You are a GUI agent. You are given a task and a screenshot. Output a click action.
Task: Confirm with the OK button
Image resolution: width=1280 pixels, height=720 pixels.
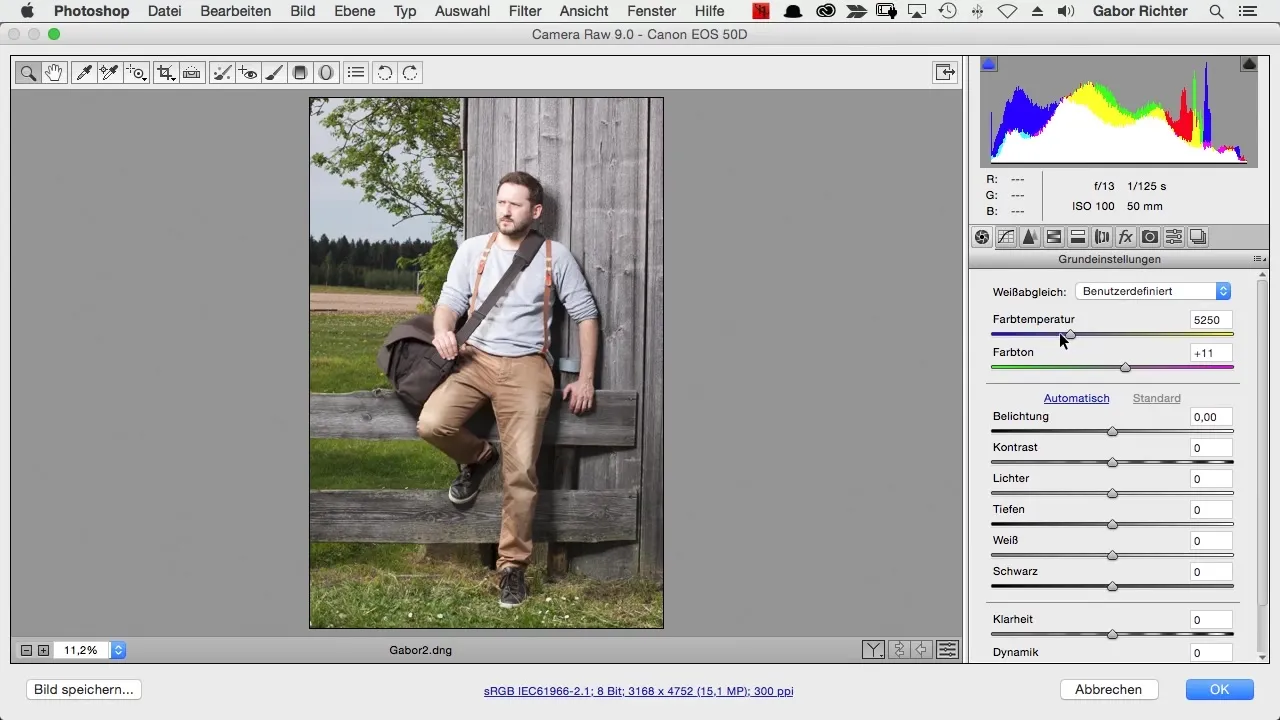coord(1219,689)
